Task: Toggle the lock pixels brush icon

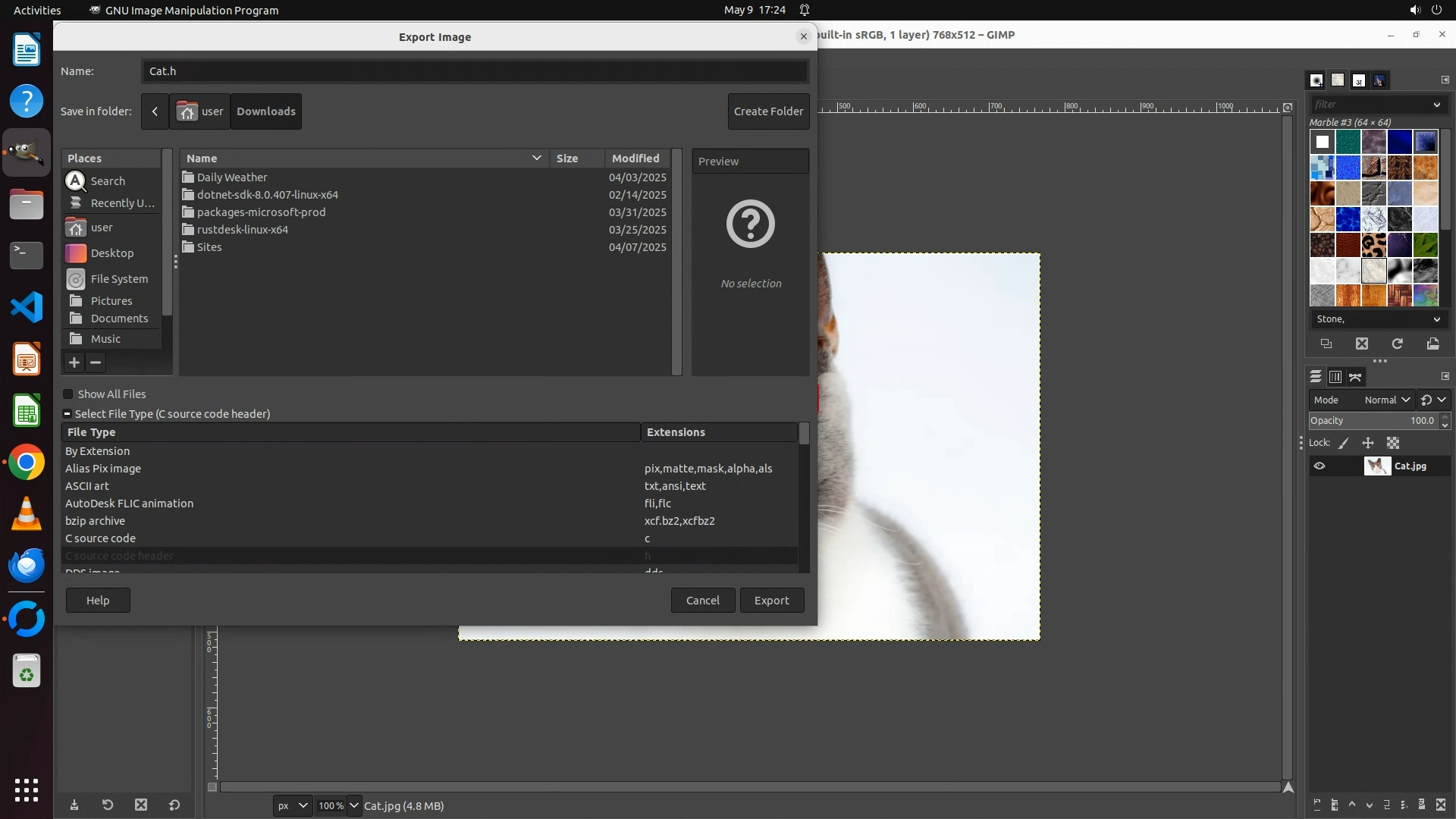Action: click(1344, 443)
